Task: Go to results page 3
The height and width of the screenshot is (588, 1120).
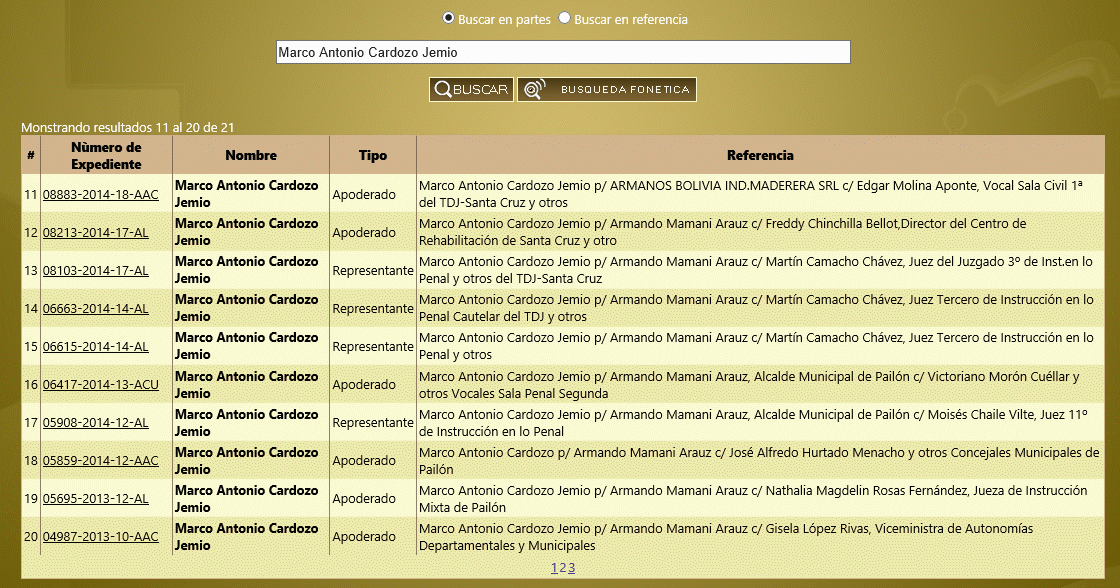Action: (572, 568)
